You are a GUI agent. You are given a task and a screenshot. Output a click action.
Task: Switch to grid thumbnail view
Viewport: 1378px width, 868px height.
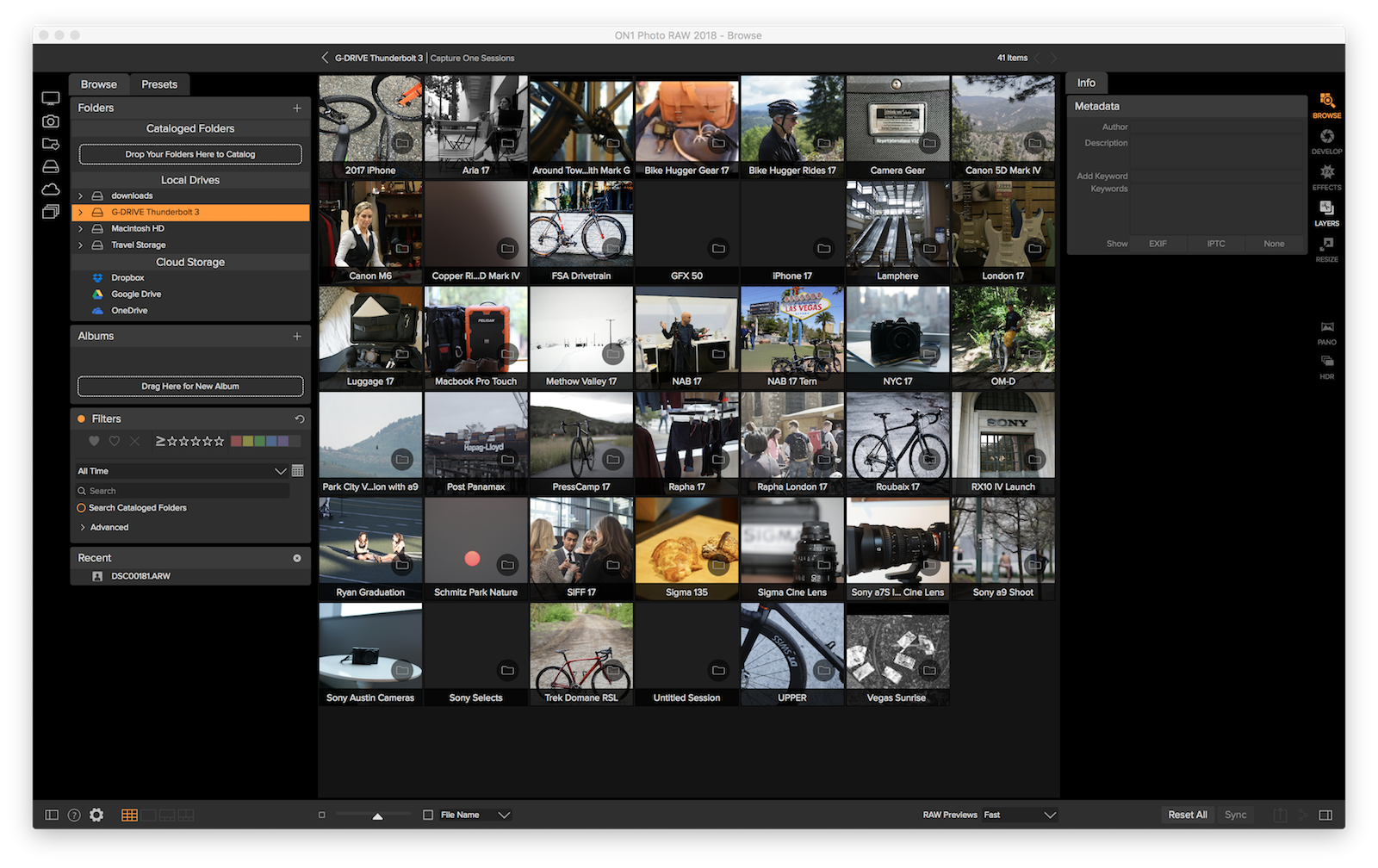coord(129,815)
